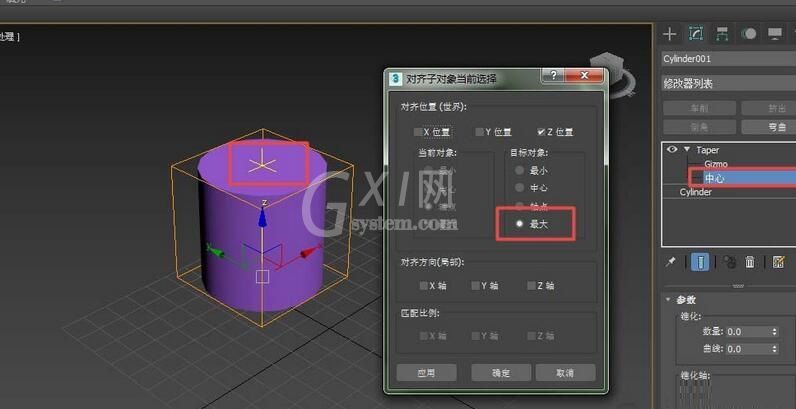Select Taper modifier in the stack
796x409 pixels.
click(708, 150)
